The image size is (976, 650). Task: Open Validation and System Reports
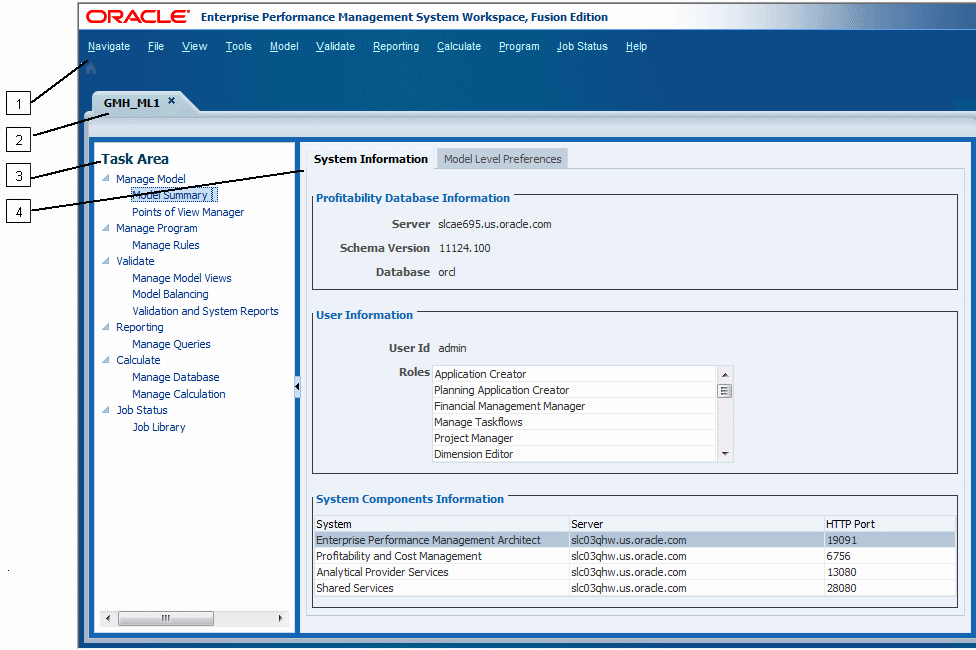point(205,311)
